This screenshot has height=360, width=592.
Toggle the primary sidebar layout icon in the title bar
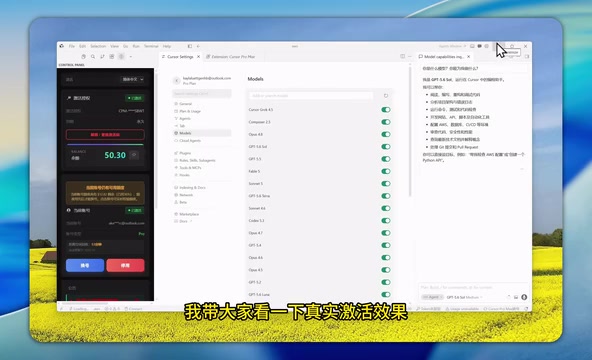point(190,46)
